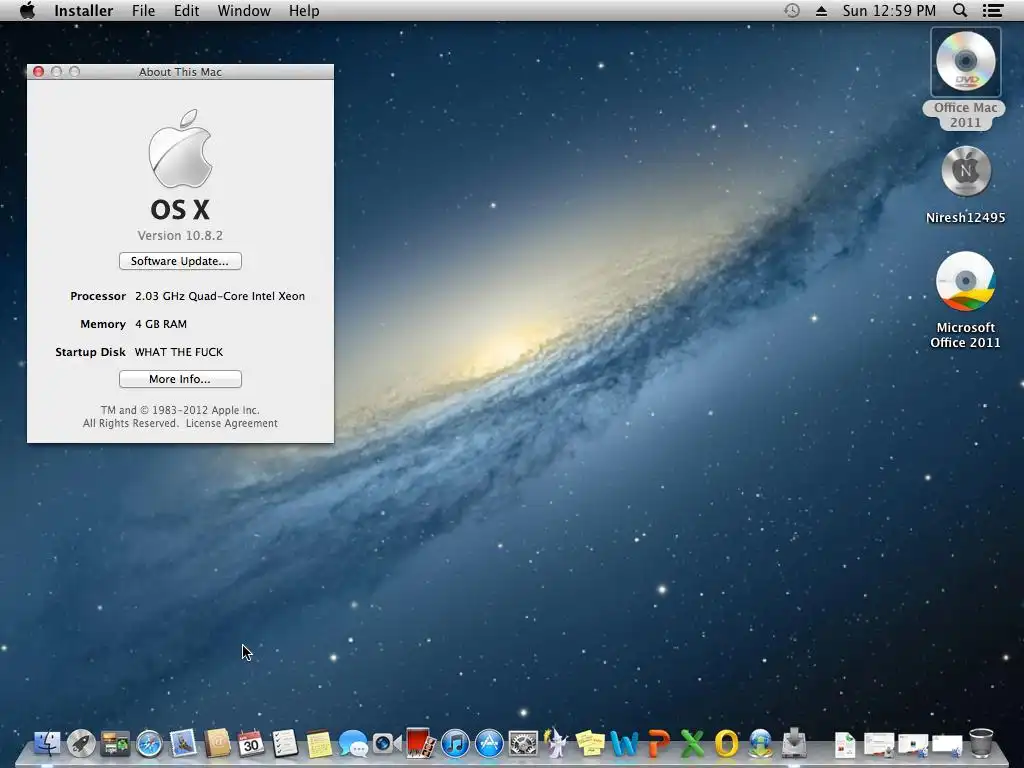Click More Info button
The width and height of the screenshot is (1024, 768).
click(180, 379)
